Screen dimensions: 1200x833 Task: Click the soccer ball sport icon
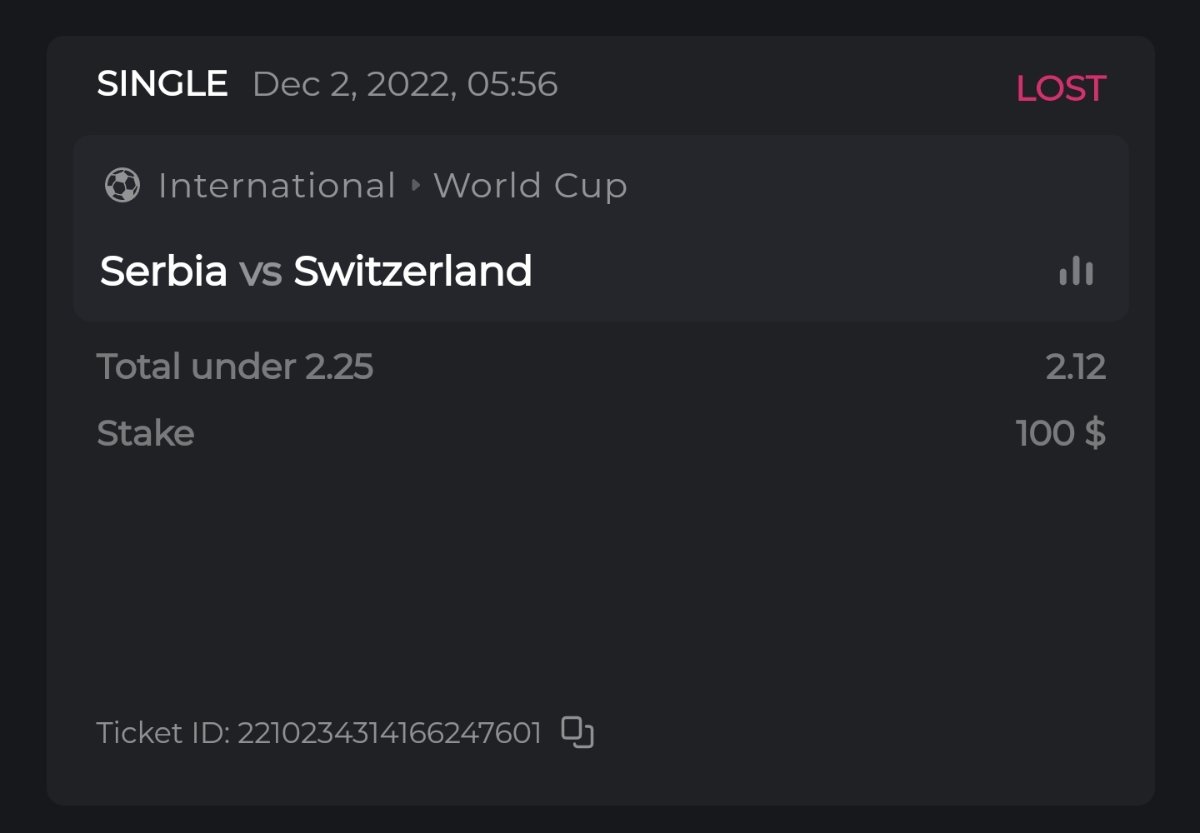tap(122, 185)
